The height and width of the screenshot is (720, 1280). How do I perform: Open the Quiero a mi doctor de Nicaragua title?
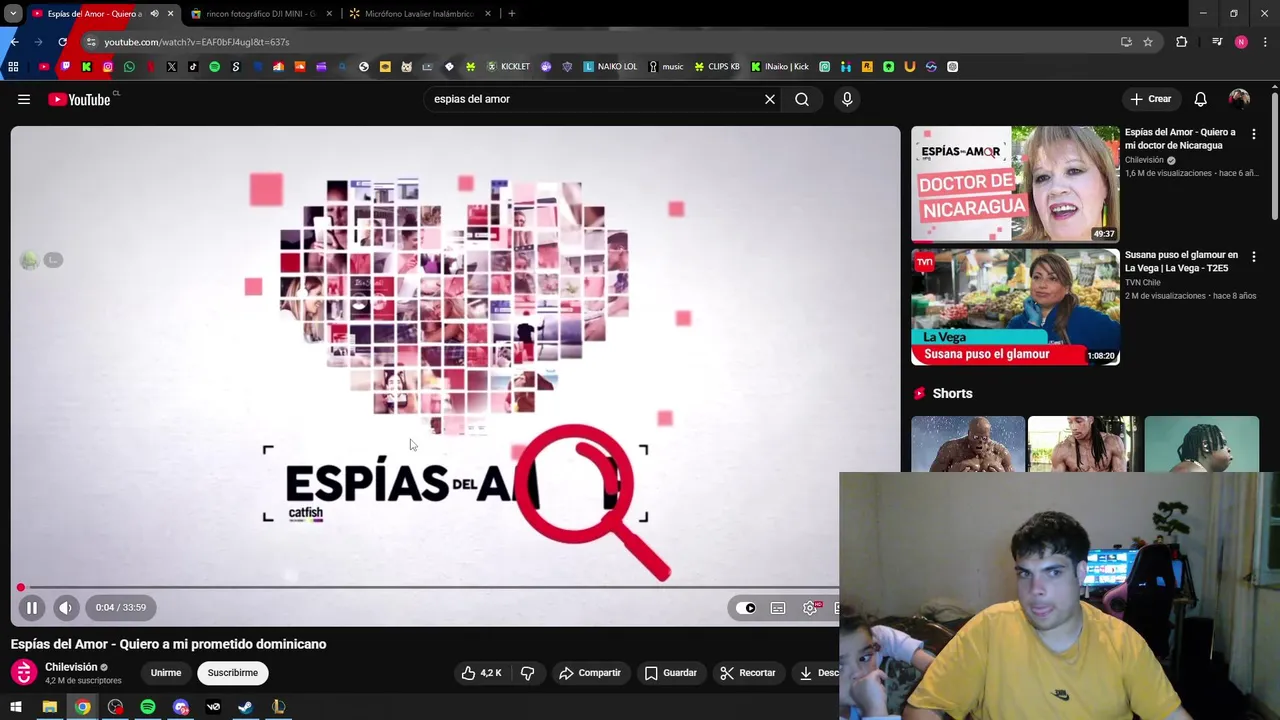tap(1180, 139)
